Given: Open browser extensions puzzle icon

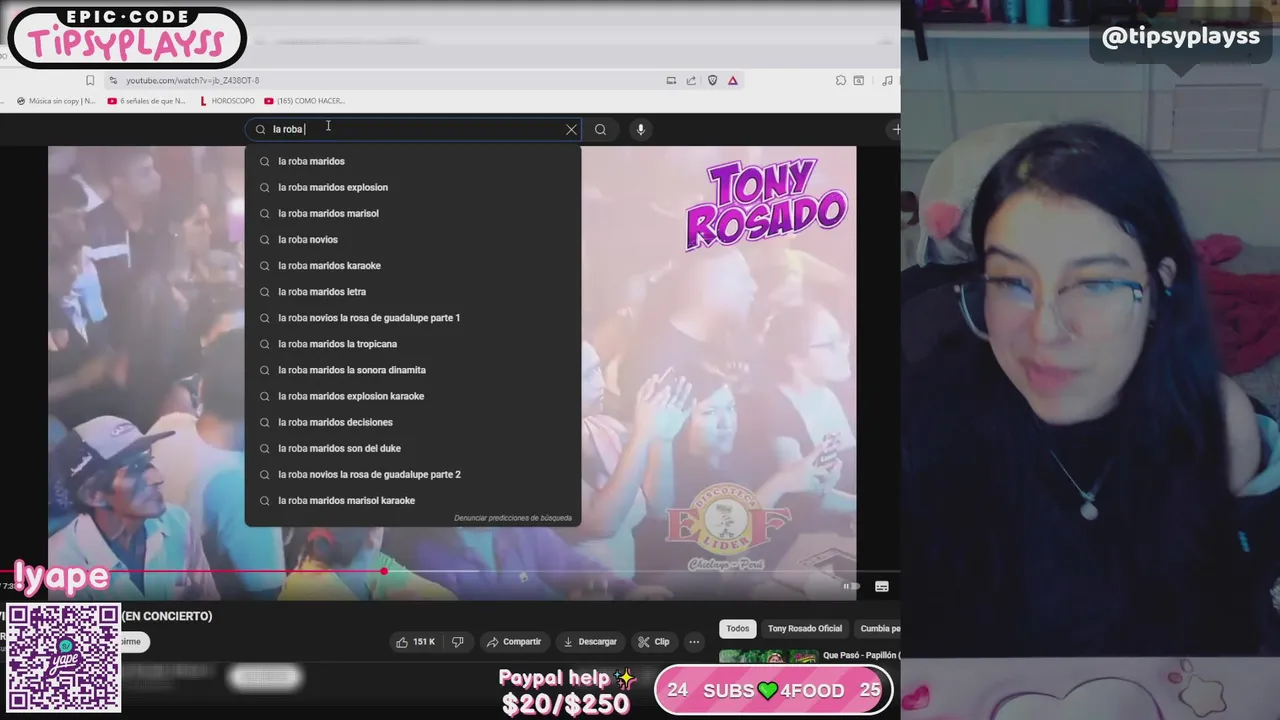Looking at the screenshot, I should pos(842,80).
